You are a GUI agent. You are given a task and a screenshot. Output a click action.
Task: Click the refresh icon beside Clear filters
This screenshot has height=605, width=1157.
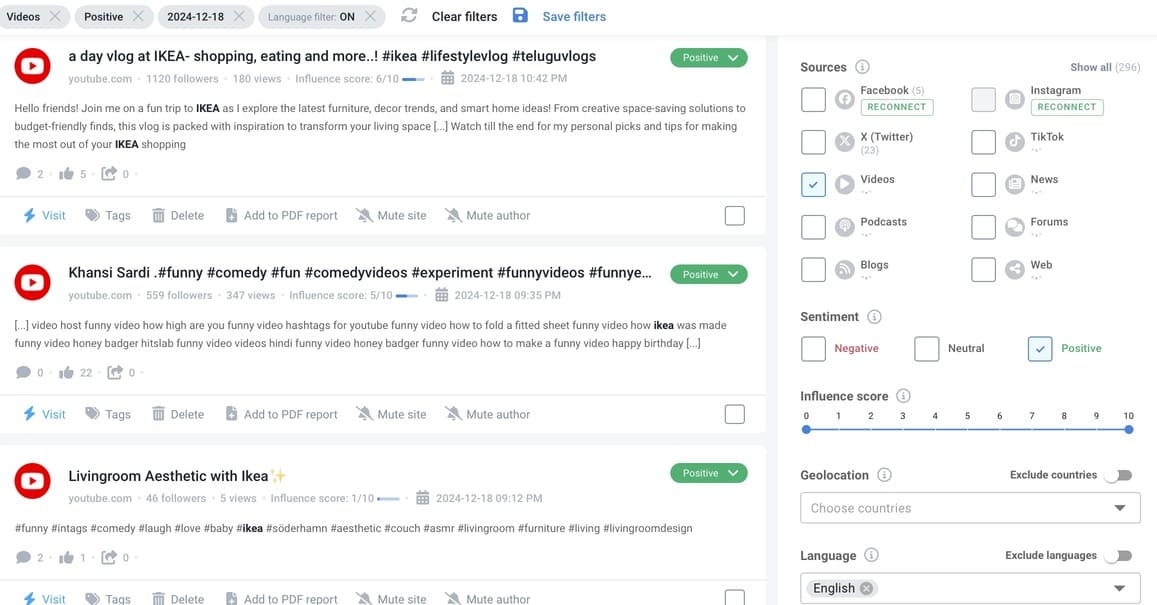click(408, 16)
